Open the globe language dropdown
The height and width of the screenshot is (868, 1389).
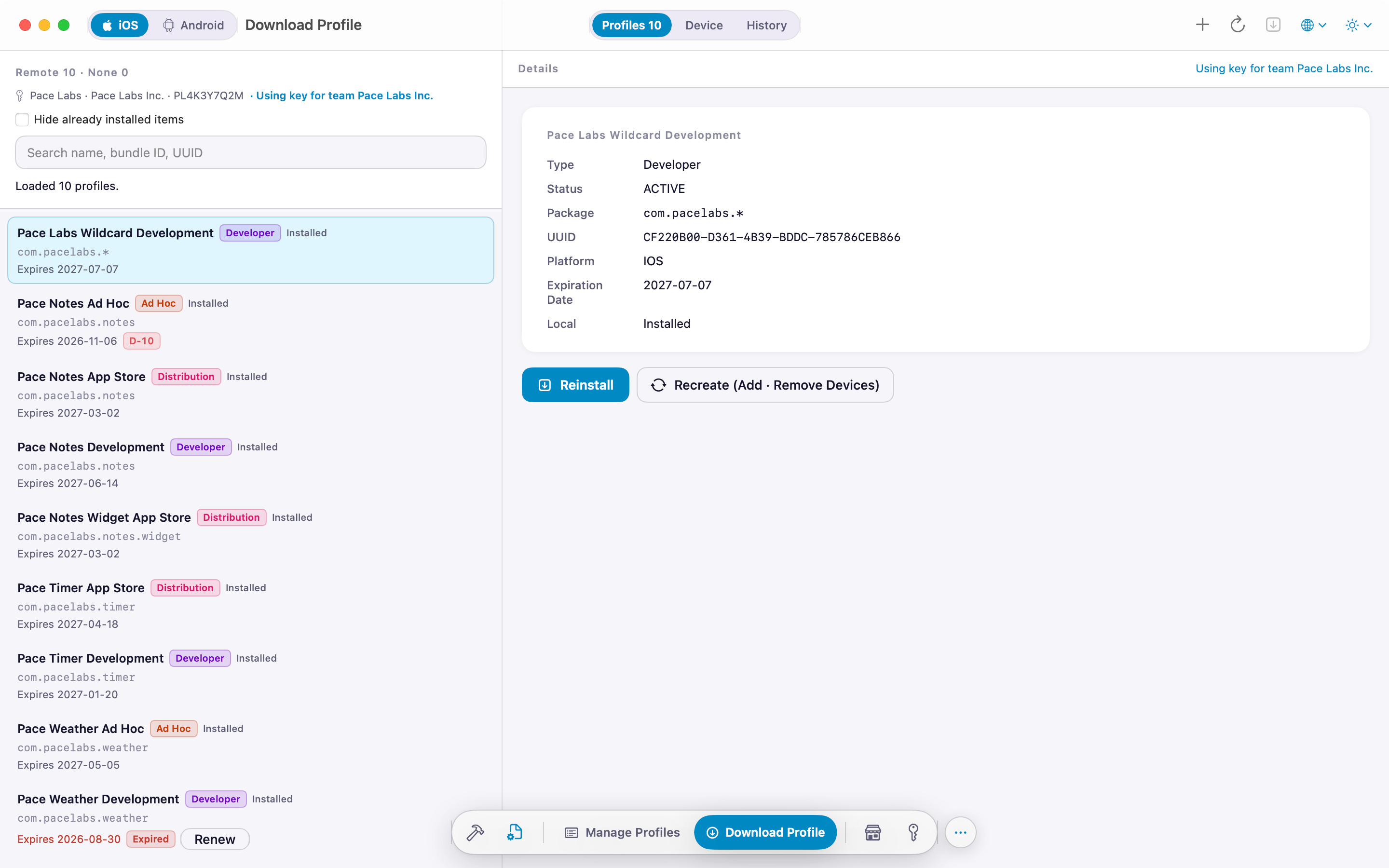(x=1313, y=25)
